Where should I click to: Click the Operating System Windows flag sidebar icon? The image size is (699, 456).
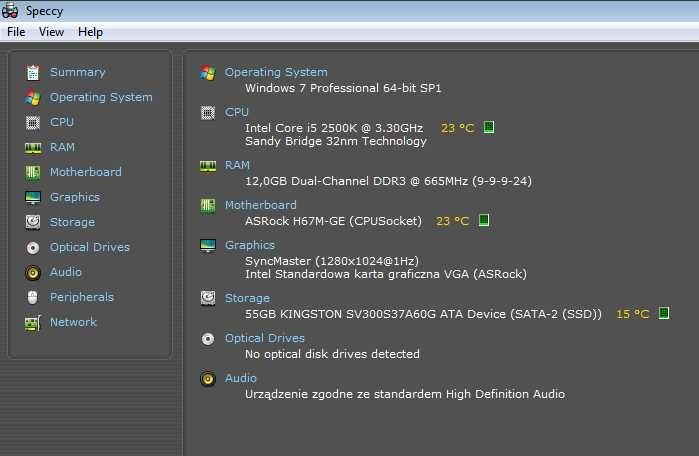coord(33,97)
